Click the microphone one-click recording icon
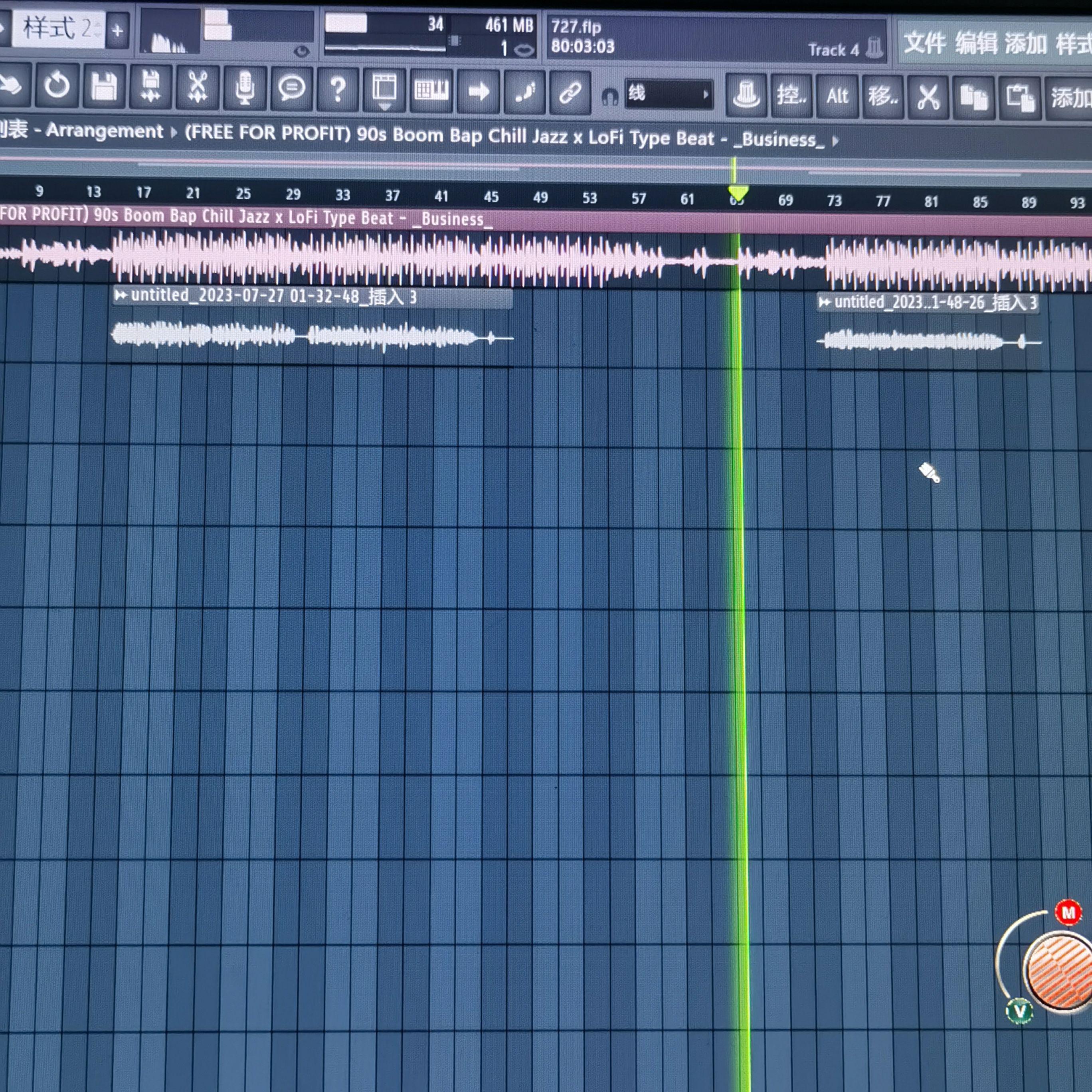The width and height of the screenshot is (1092, 1092). 245,88
